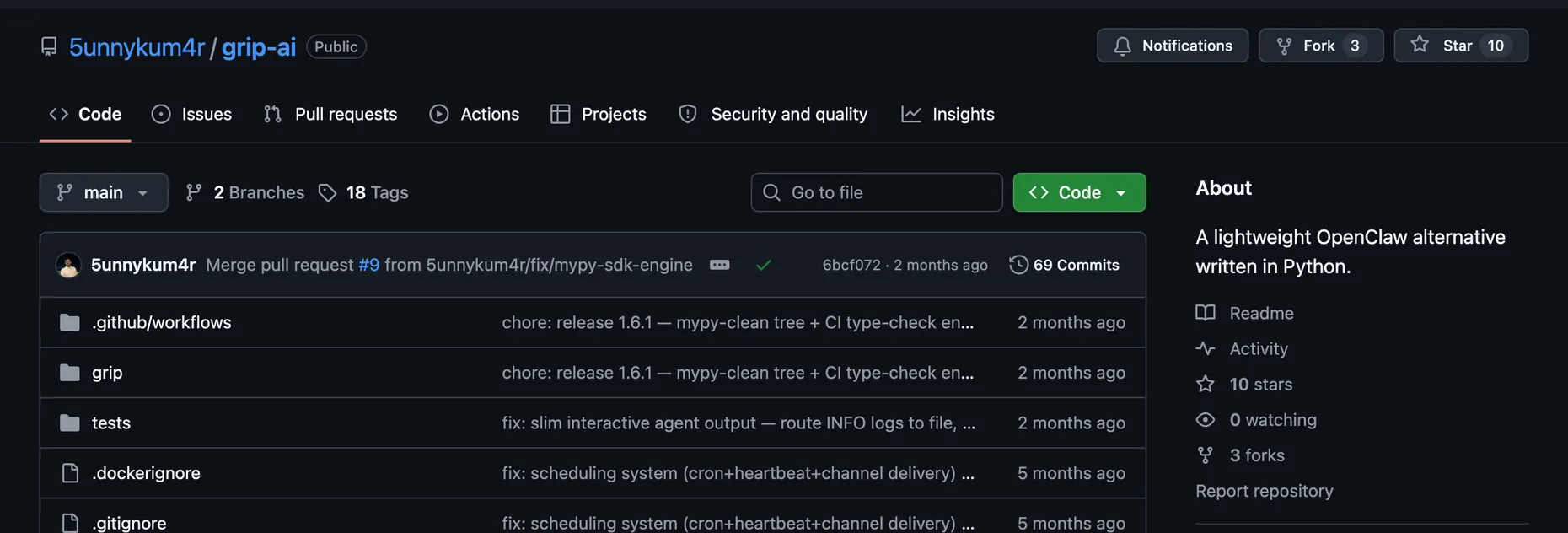Screen dimensions: 1568x533
Task: Open the Actions tab
Action: coord(474,114)
